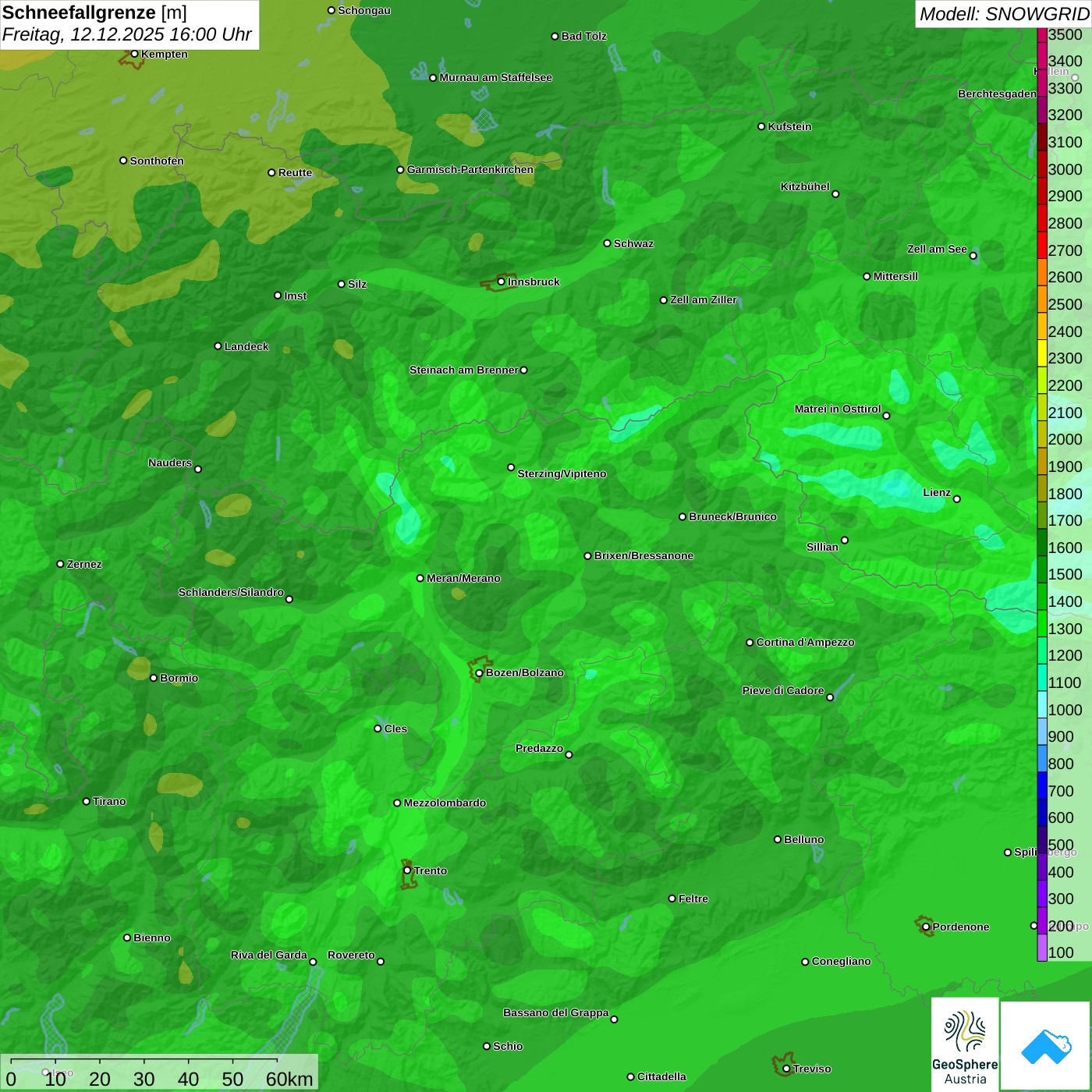Click the Schio label
This screenshot has width=1092, height=1092.
[508, 1046]
